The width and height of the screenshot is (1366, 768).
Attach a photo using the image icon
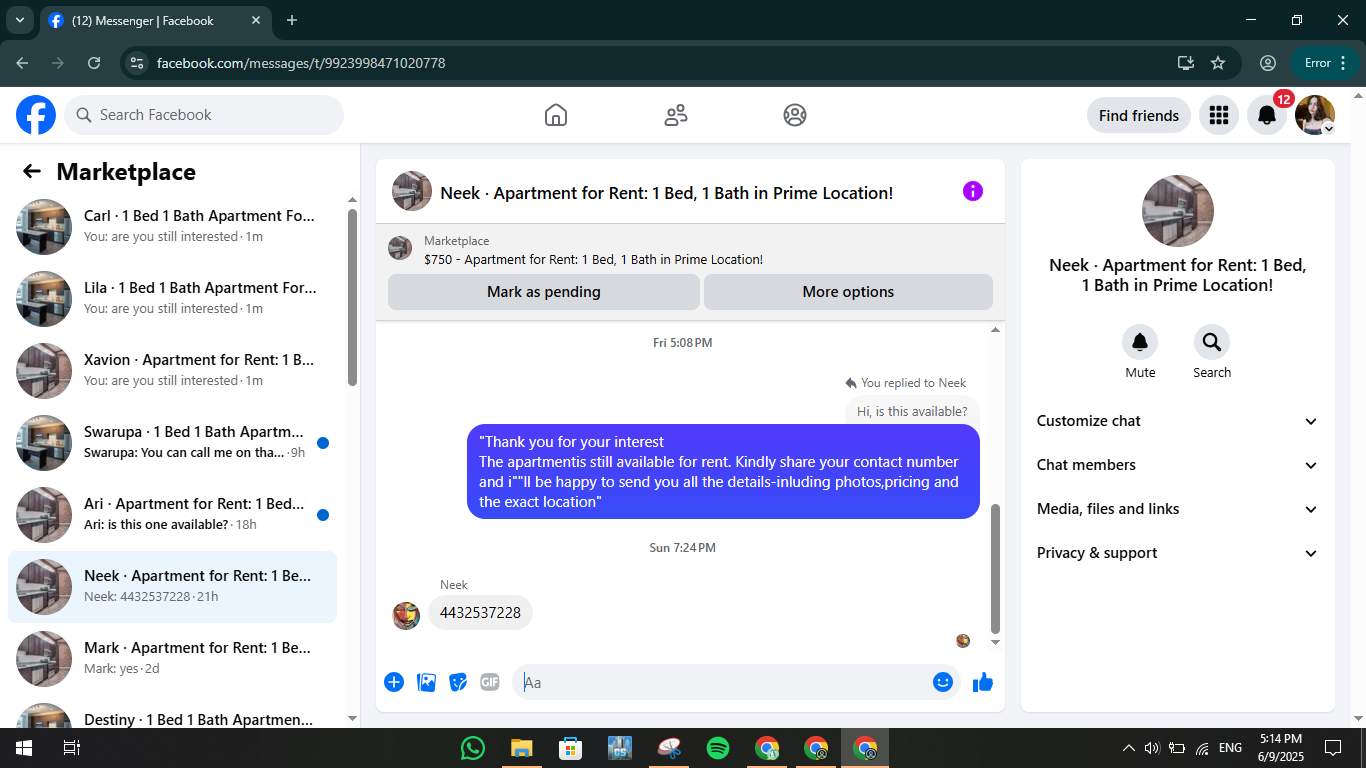tap(426, 682)
